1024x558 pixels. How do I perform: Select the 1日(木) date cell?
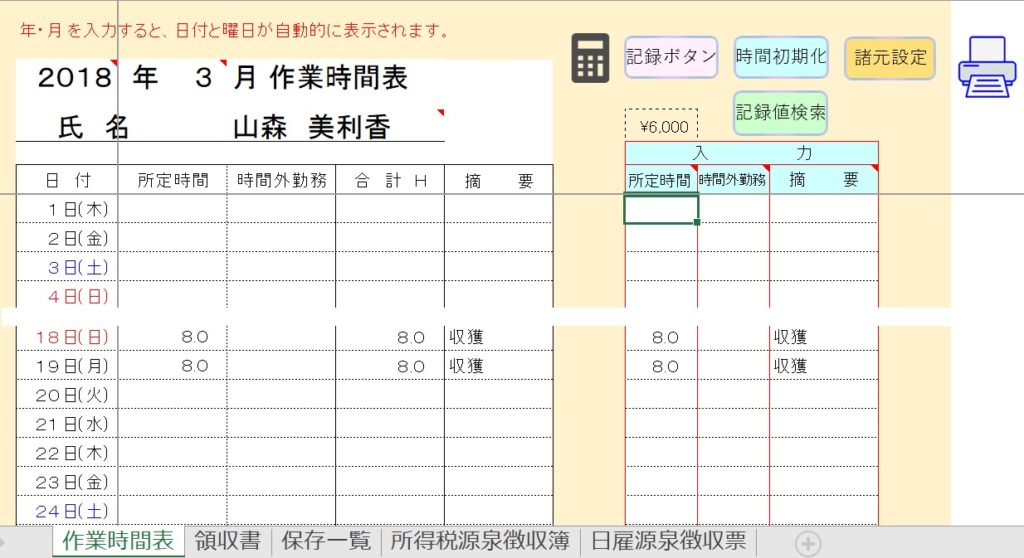(67, 209)
